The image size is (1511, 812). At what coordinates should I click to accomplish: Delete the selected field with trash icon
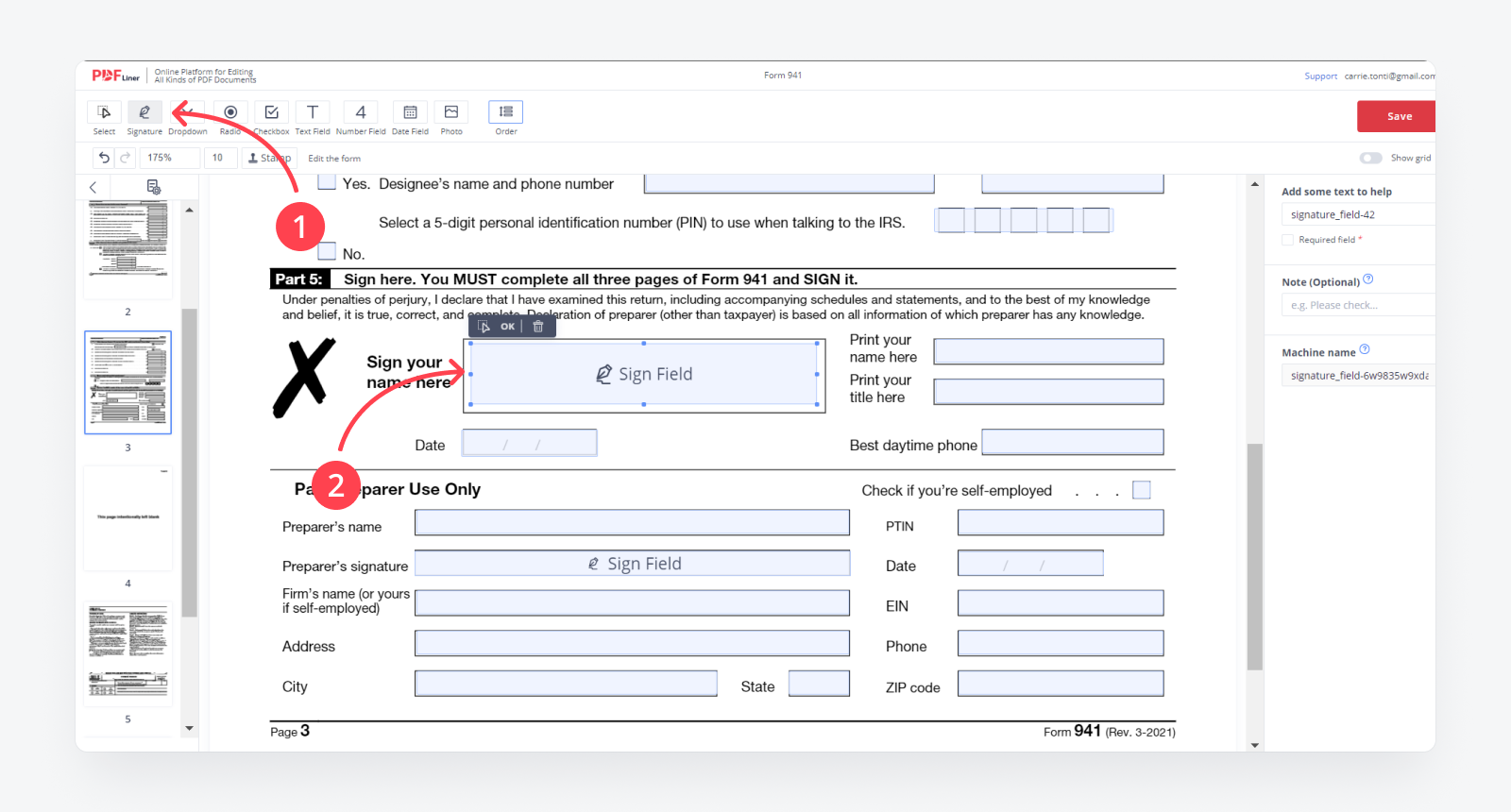tap(538, 327)
